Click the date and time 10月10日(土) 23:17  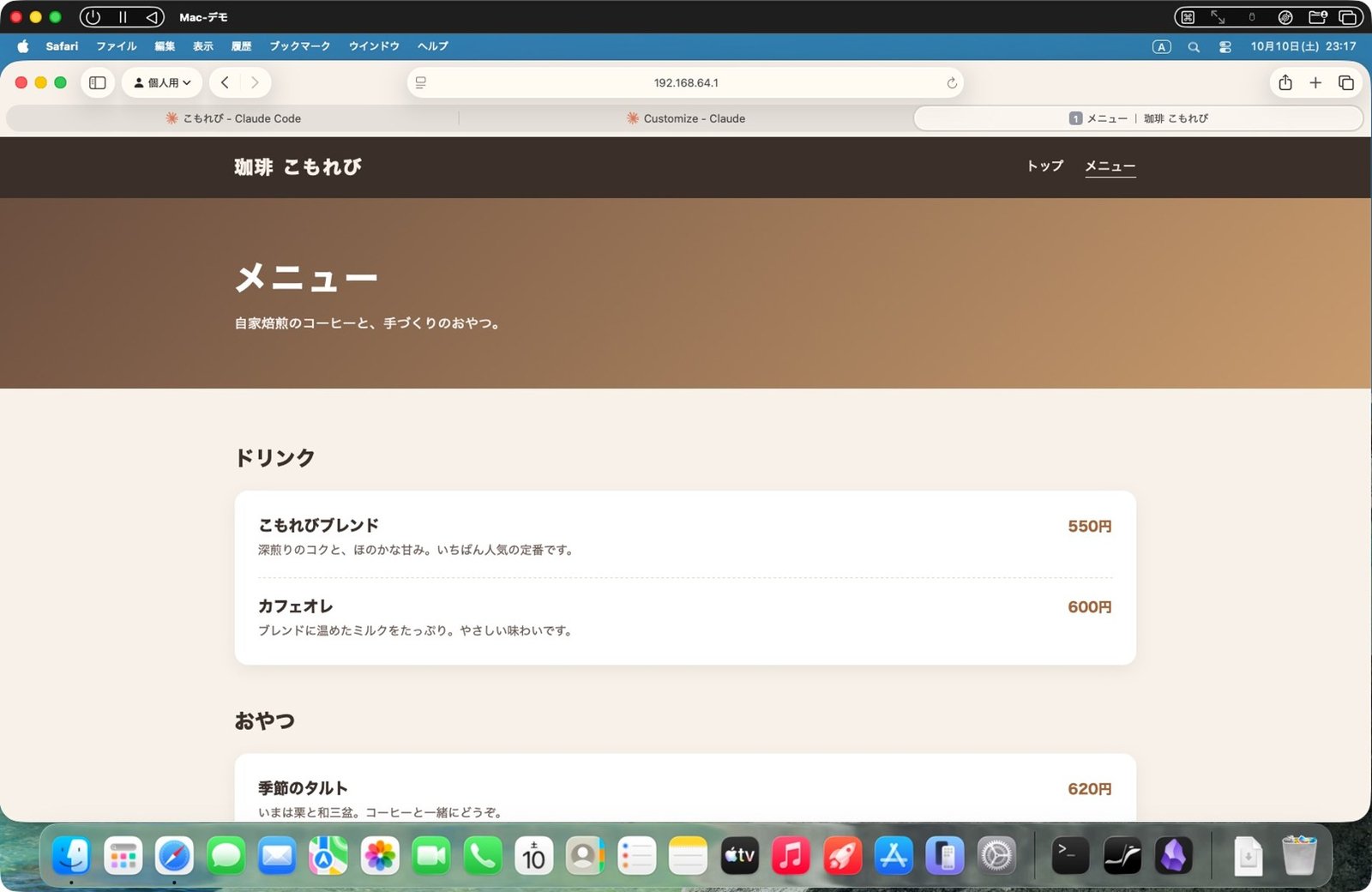tap(1303, 46)
